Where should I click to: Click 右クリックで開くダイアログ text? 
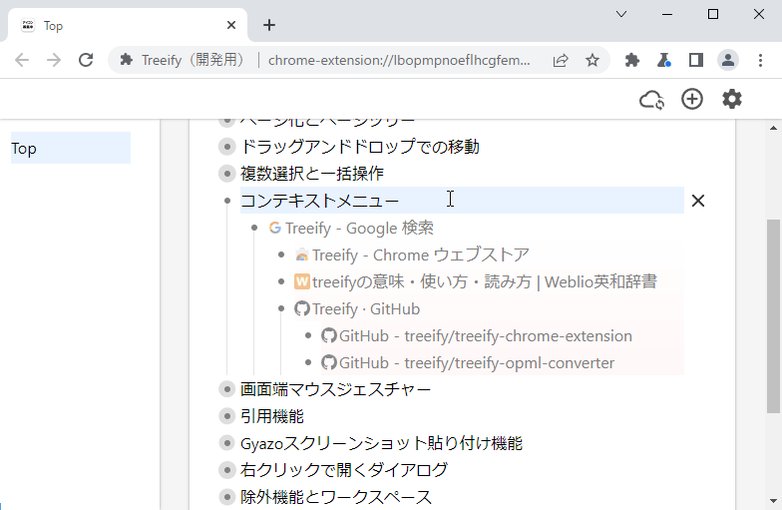(344, 470)
